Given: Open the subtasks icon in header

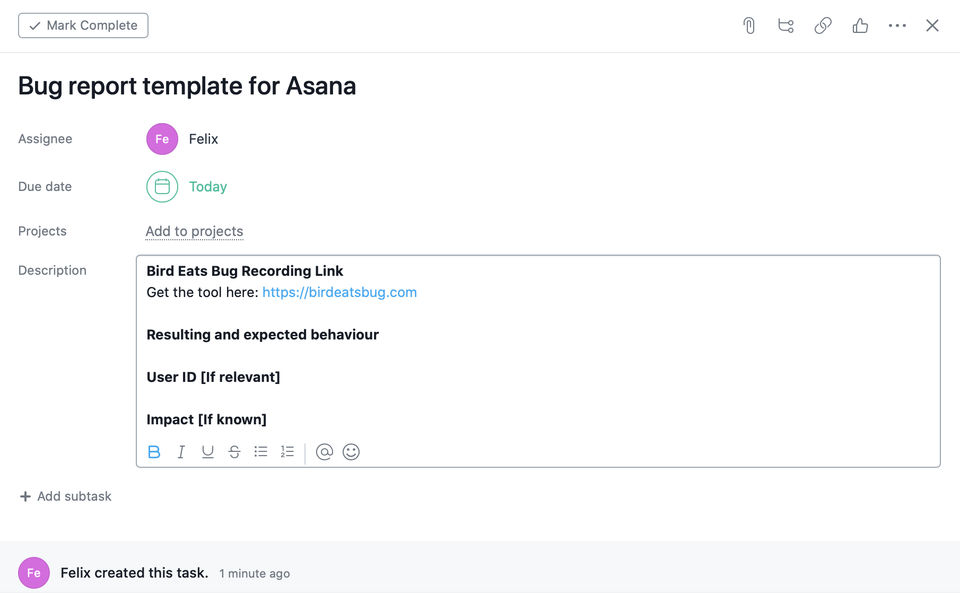Looking at the screenshot, I should [786, 26].
